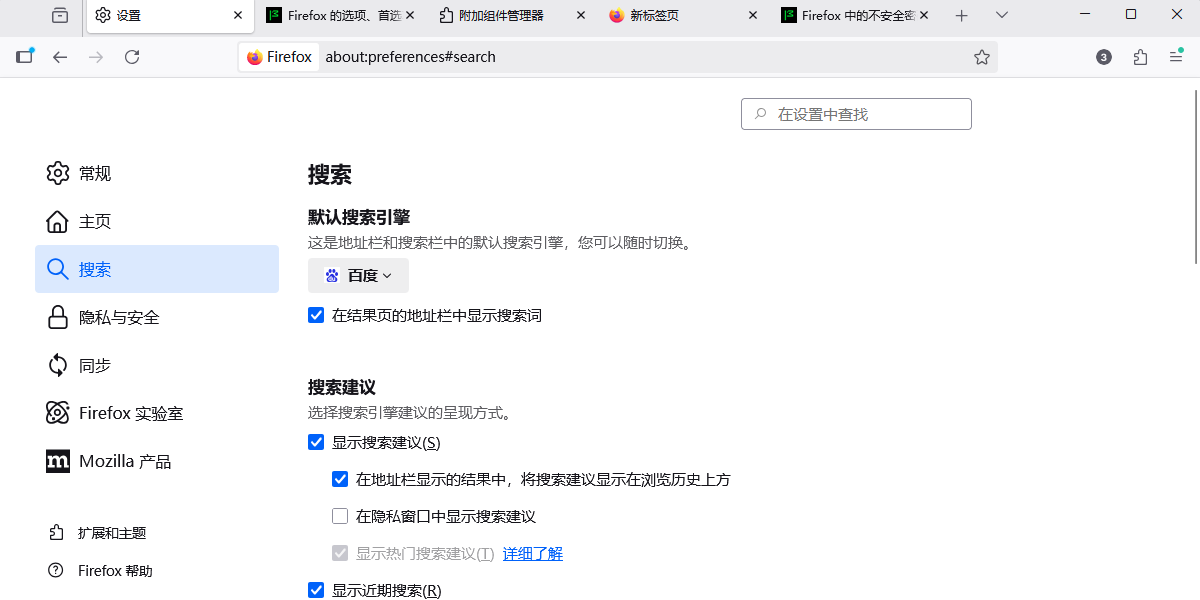The image size is (1200, 600).
Task: Select the 设置 tab
Action: coord(169,15)
